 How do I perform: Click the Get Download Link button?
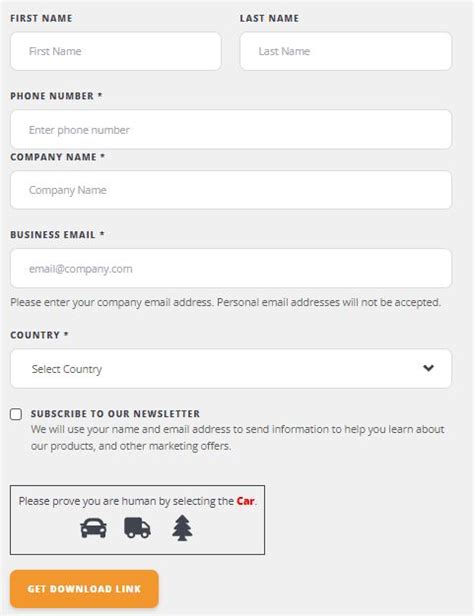tap(84, 589)
